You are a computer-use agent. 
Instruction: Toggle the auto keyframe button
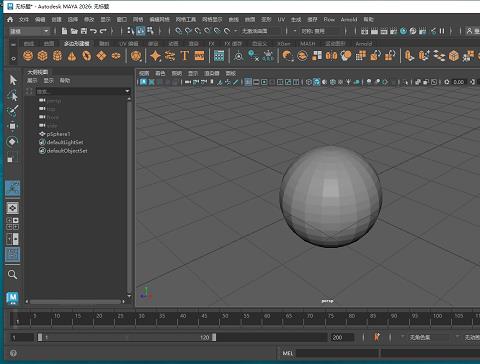click(x=377, y=337)
